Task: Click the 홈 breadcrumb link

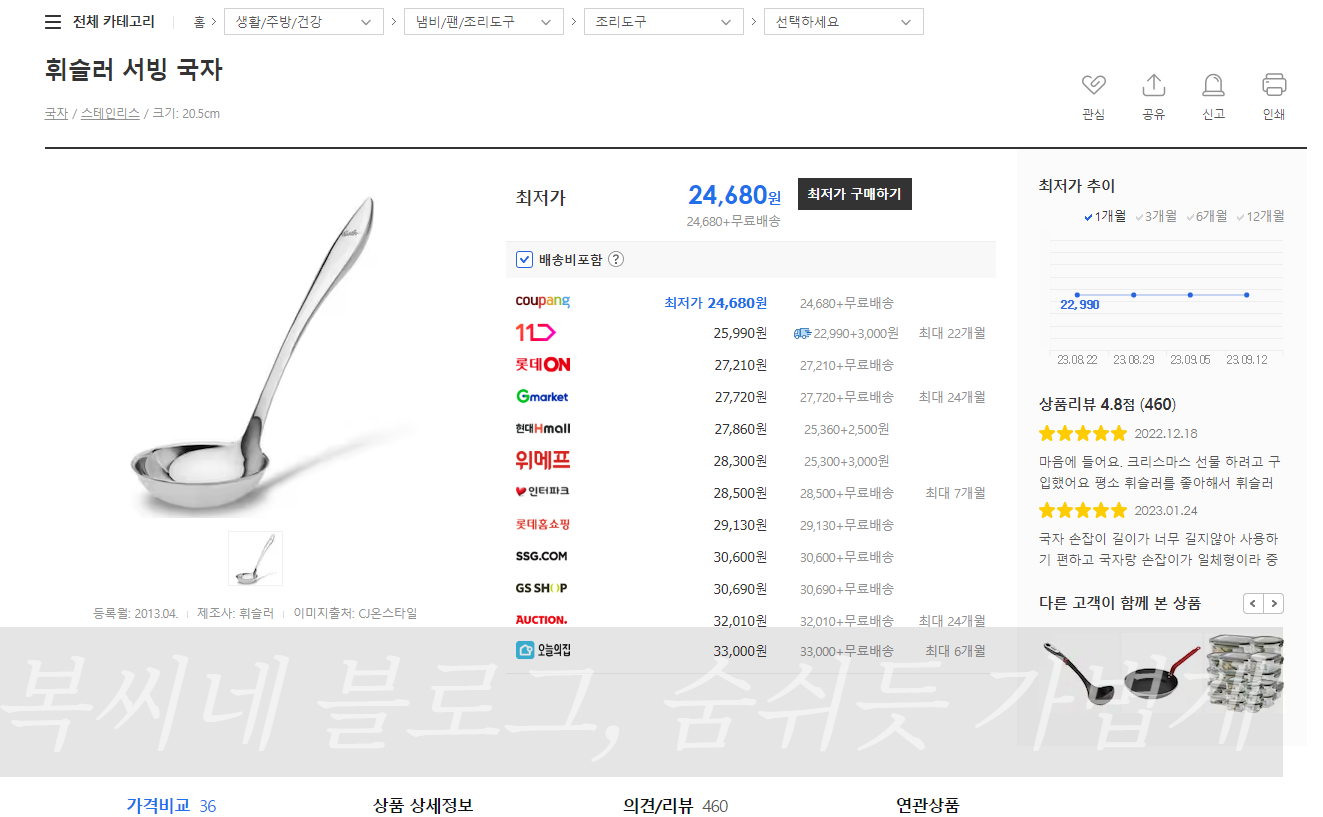Action: [x=199, y=22]
